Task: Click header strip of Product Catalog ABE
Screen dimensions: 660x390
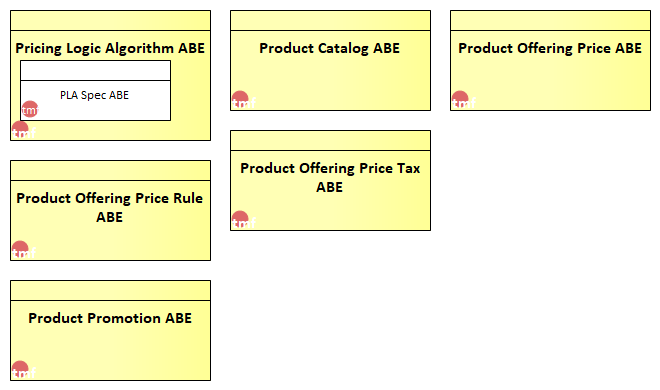Action: 330,21
